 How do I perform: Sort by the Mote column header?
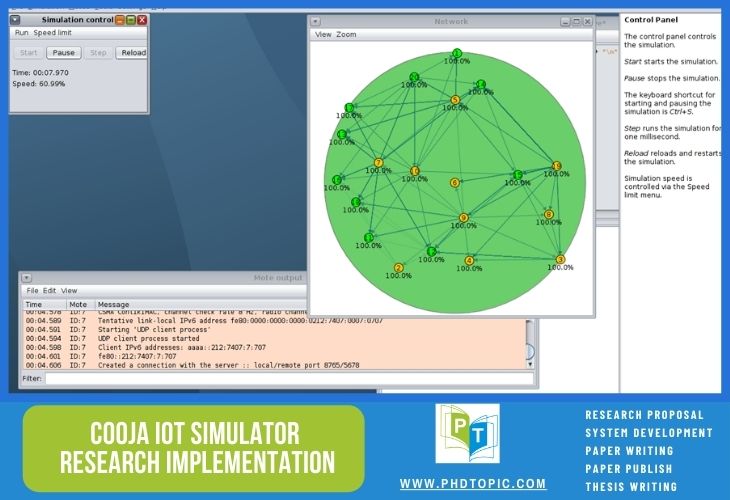tap(80, 304)
